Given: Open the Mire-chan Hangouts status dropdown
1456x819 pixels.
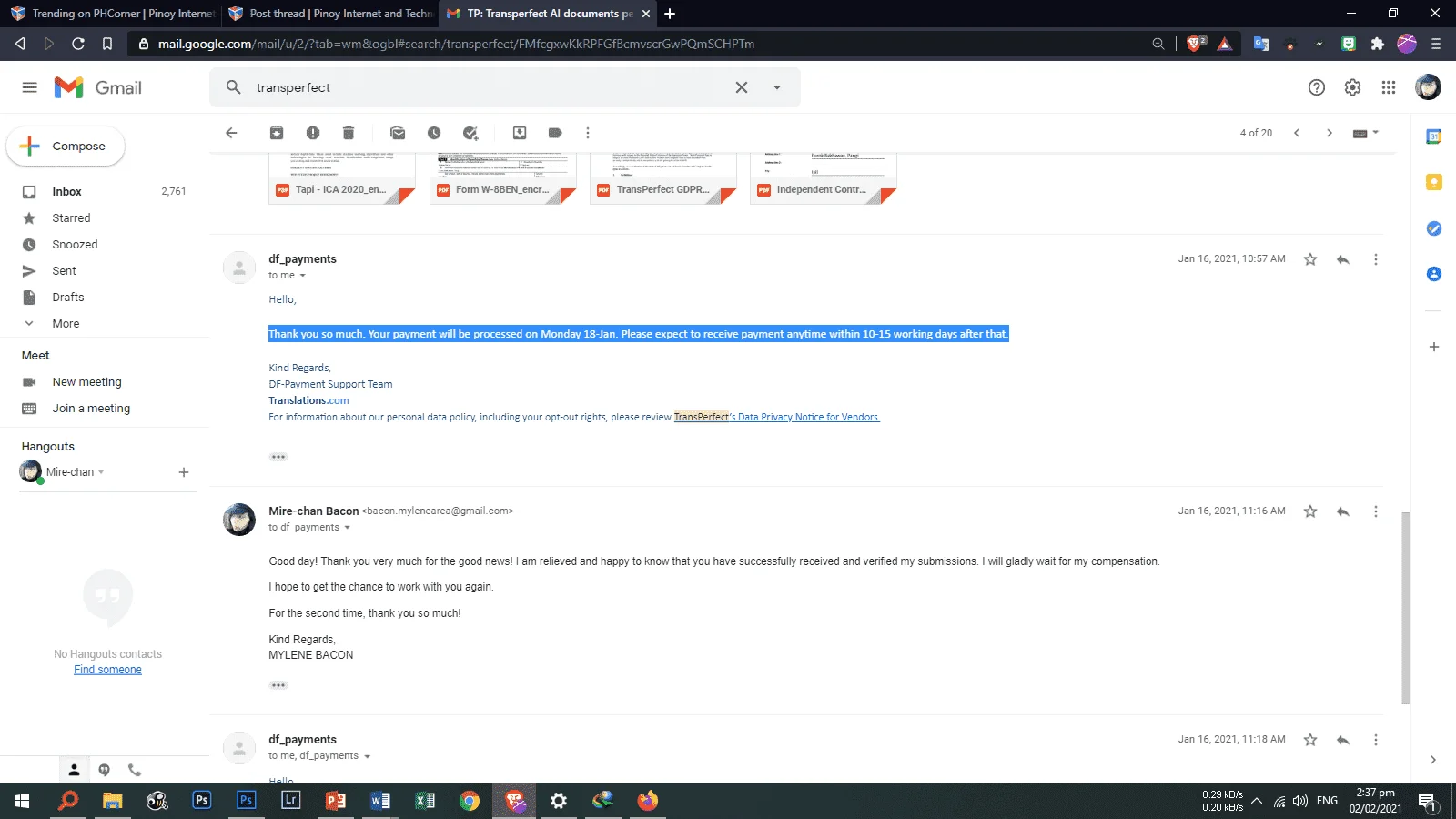Looking at the screenshot, I should (100, 472).
